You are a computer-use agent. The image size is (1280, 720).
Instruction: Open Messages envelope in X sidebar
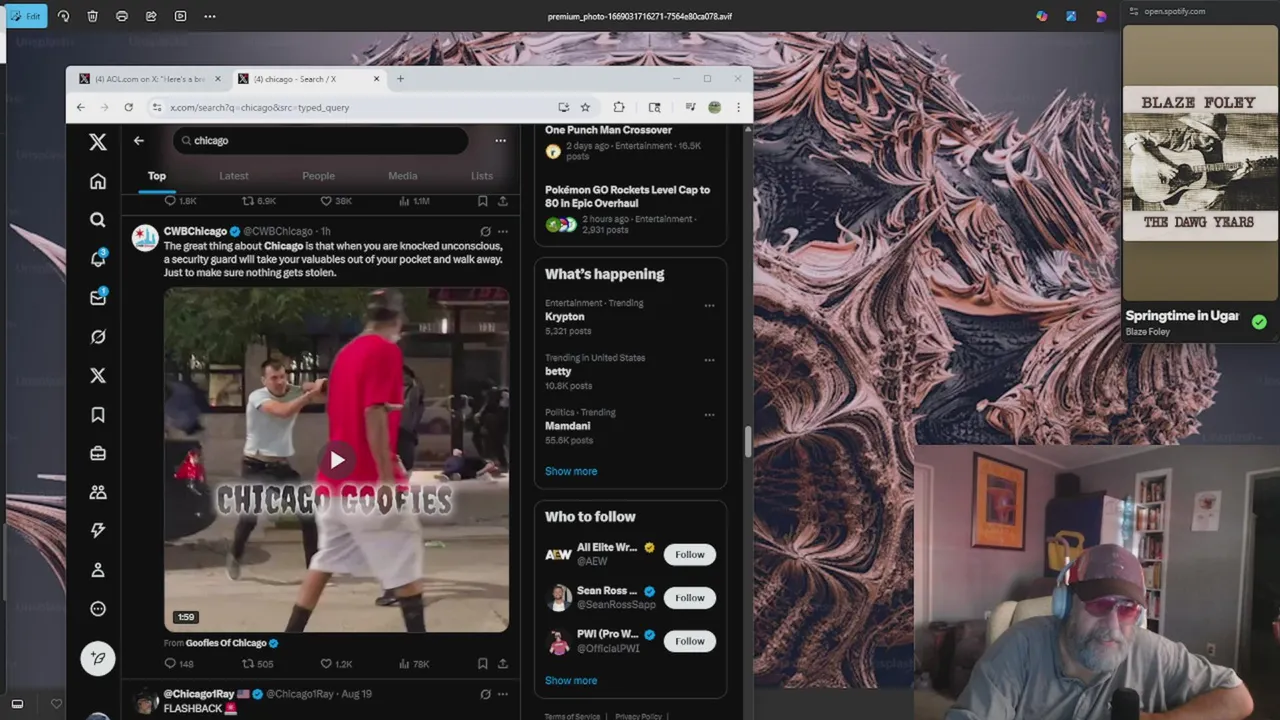[x=98, y=298]
